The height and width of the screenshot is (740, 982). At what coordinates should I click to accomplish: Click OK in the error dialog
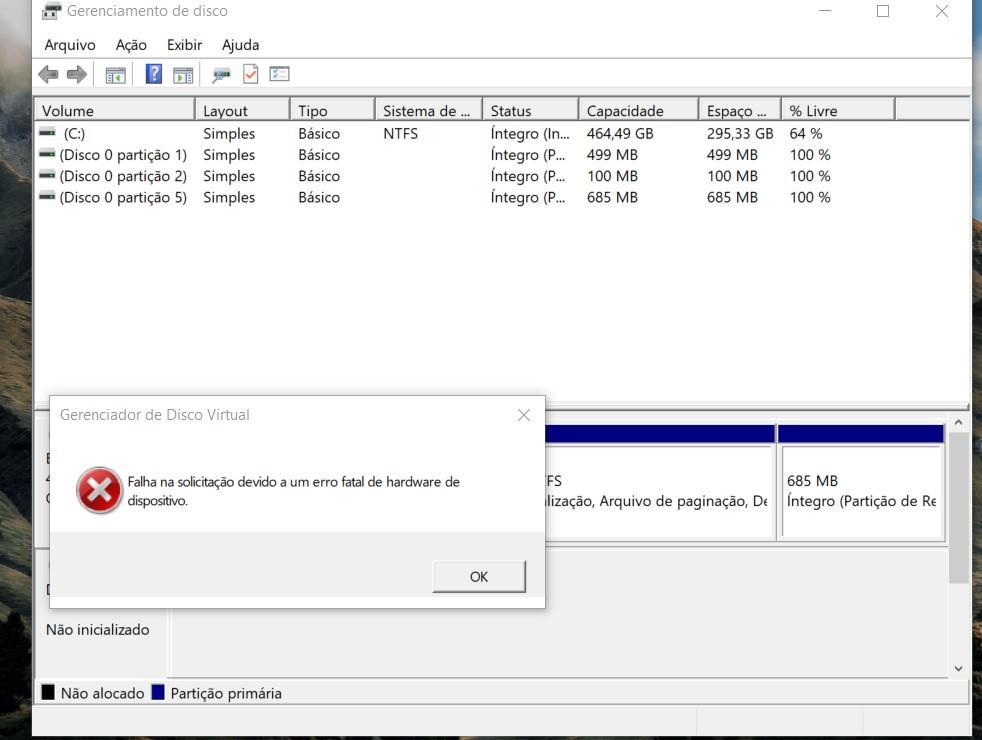pyautogui.click(x=479, y=577)
